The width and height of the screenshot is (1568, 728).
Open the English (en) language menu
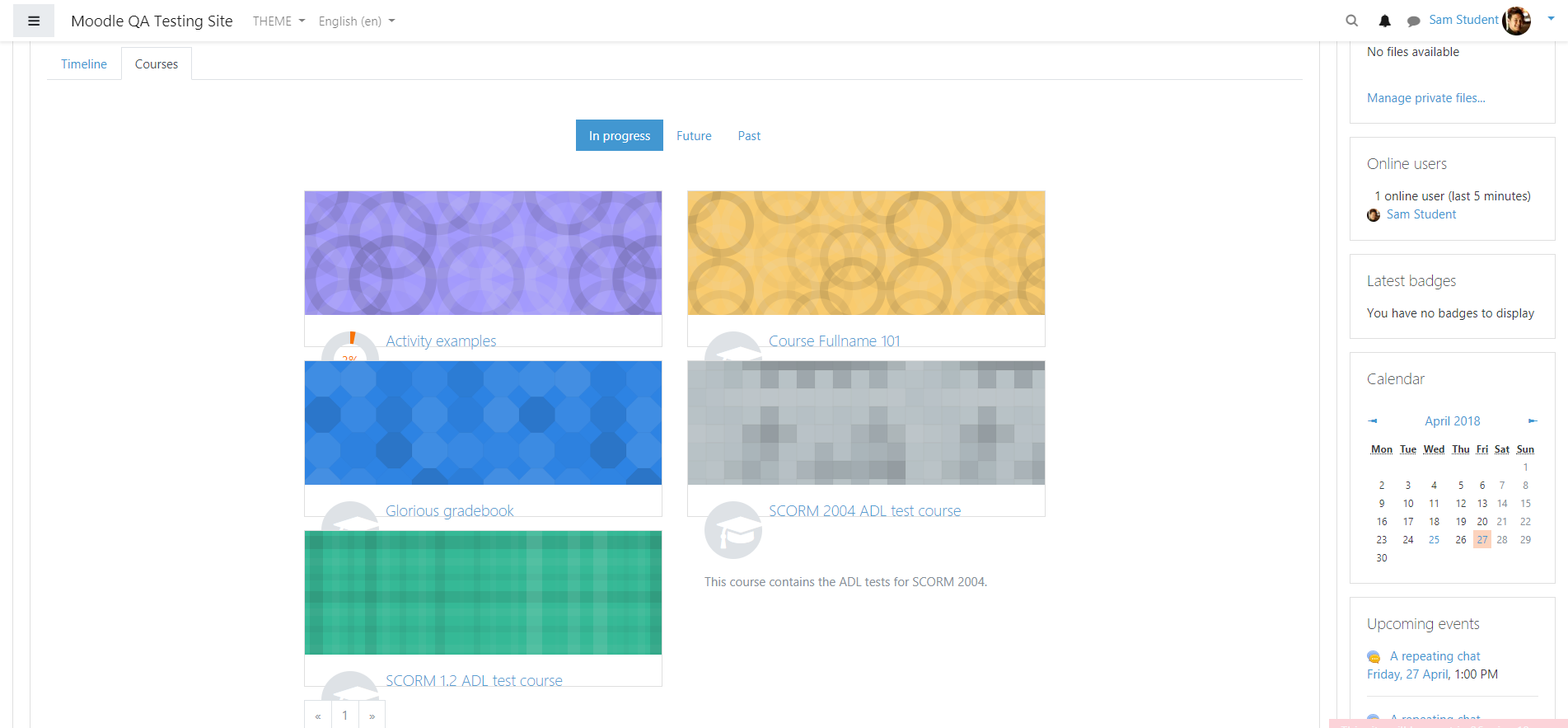coord(357,21)
